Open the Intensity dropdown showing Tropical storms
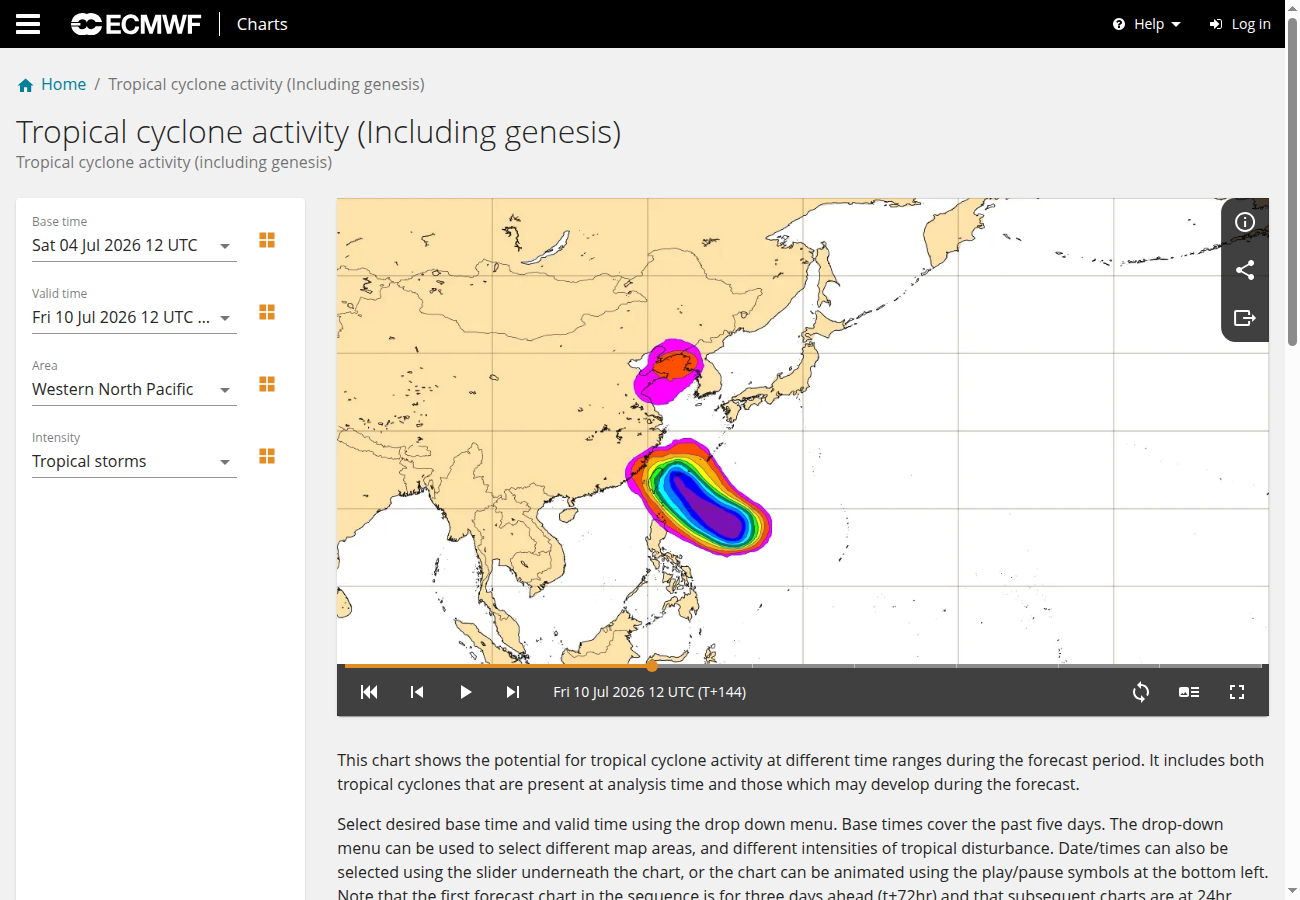Viewport: 1300px width, 900px height. coord(134,461)
